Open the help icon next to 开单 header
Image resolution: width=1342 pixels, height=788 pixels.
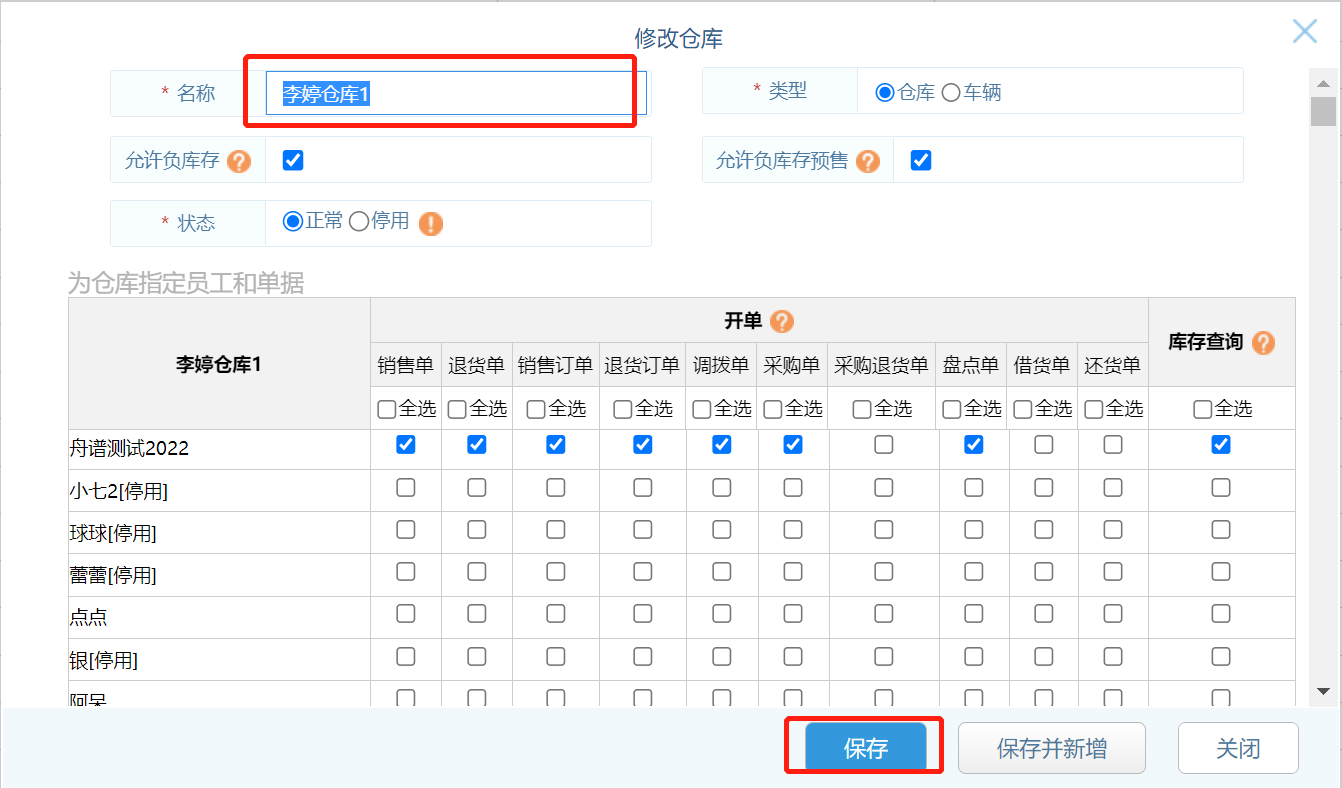tap(782, 321)
